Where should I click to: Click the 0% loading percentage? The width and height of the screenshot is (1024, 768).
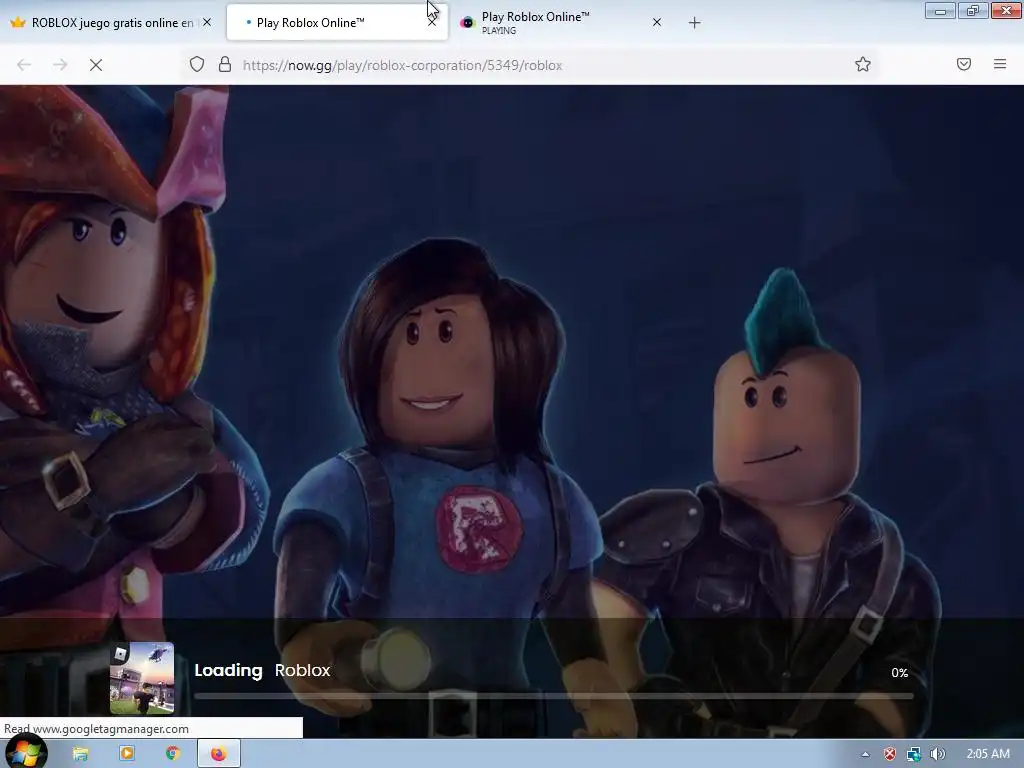click(x=899, y=673)
